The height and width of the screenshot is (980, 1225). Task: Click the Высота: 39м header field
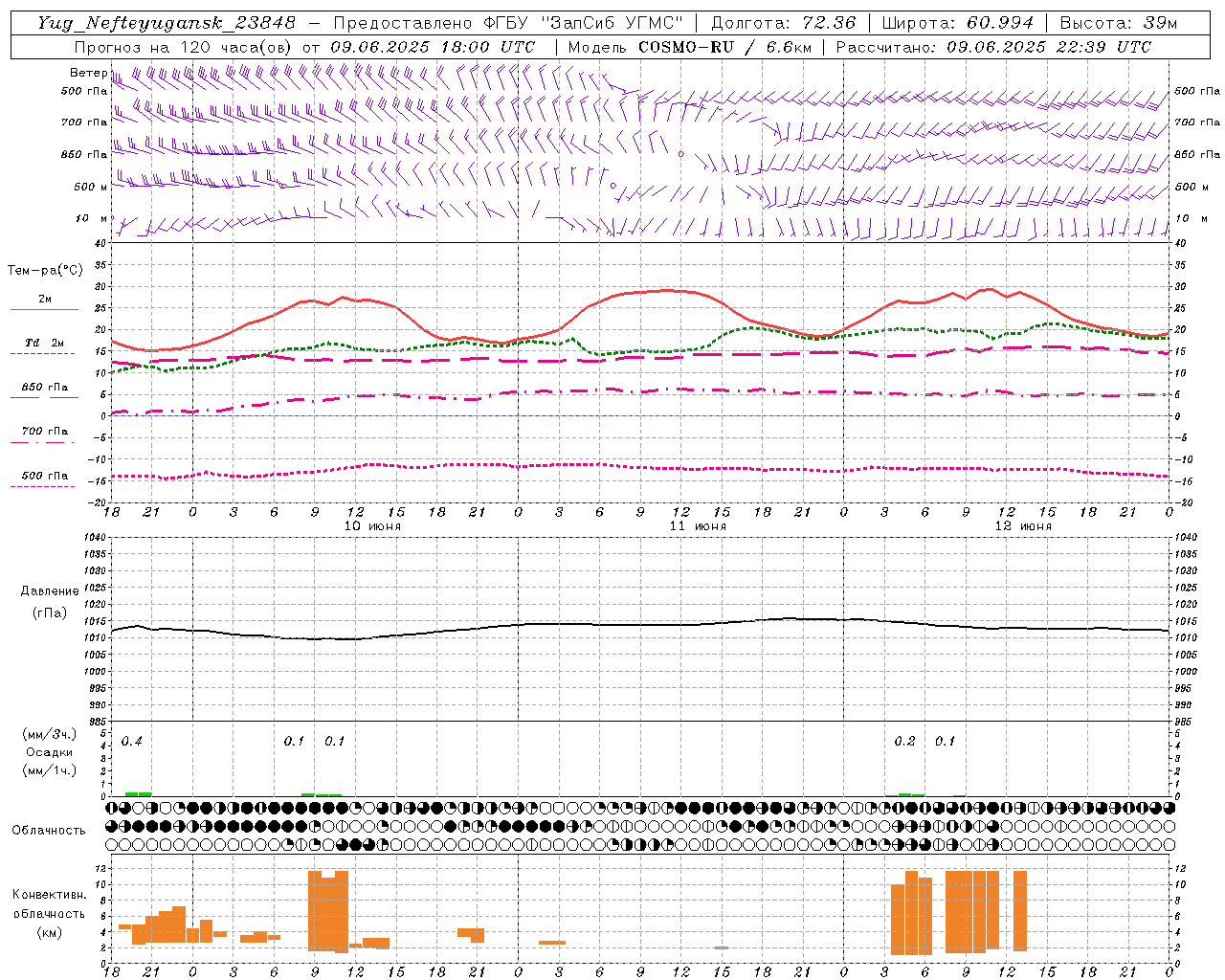[1119, 23]
